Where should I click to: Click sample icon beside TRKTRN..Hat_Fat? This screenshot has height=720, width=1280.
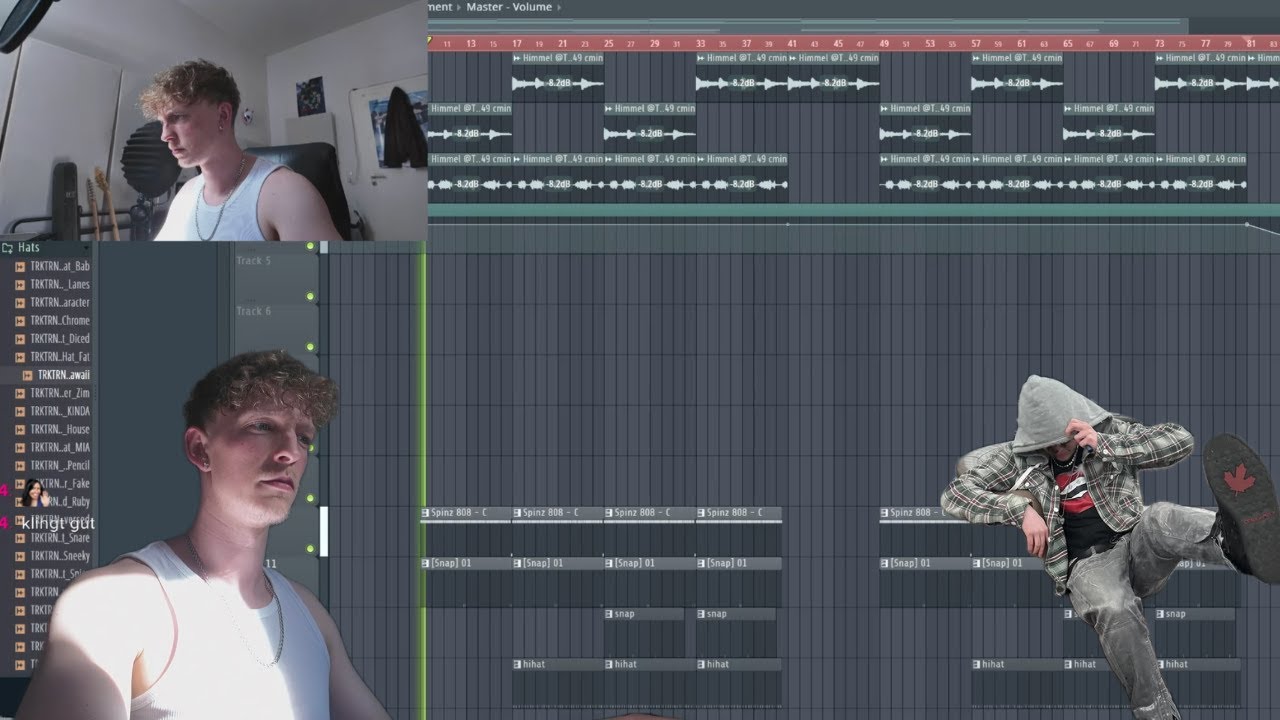pyautogui.click(x=20, y=356)
